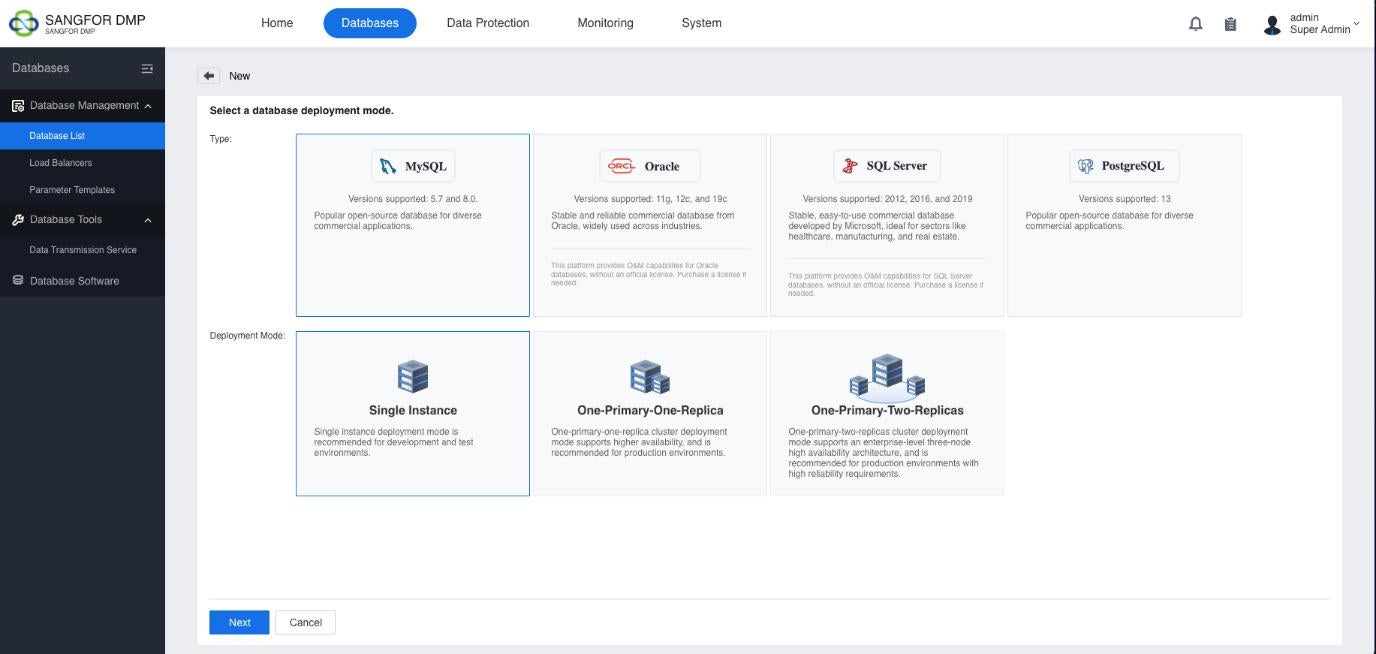Click the MySQL dolphin logo
The height and width of the screenshot is (654, 1376).
pos(388,166)
